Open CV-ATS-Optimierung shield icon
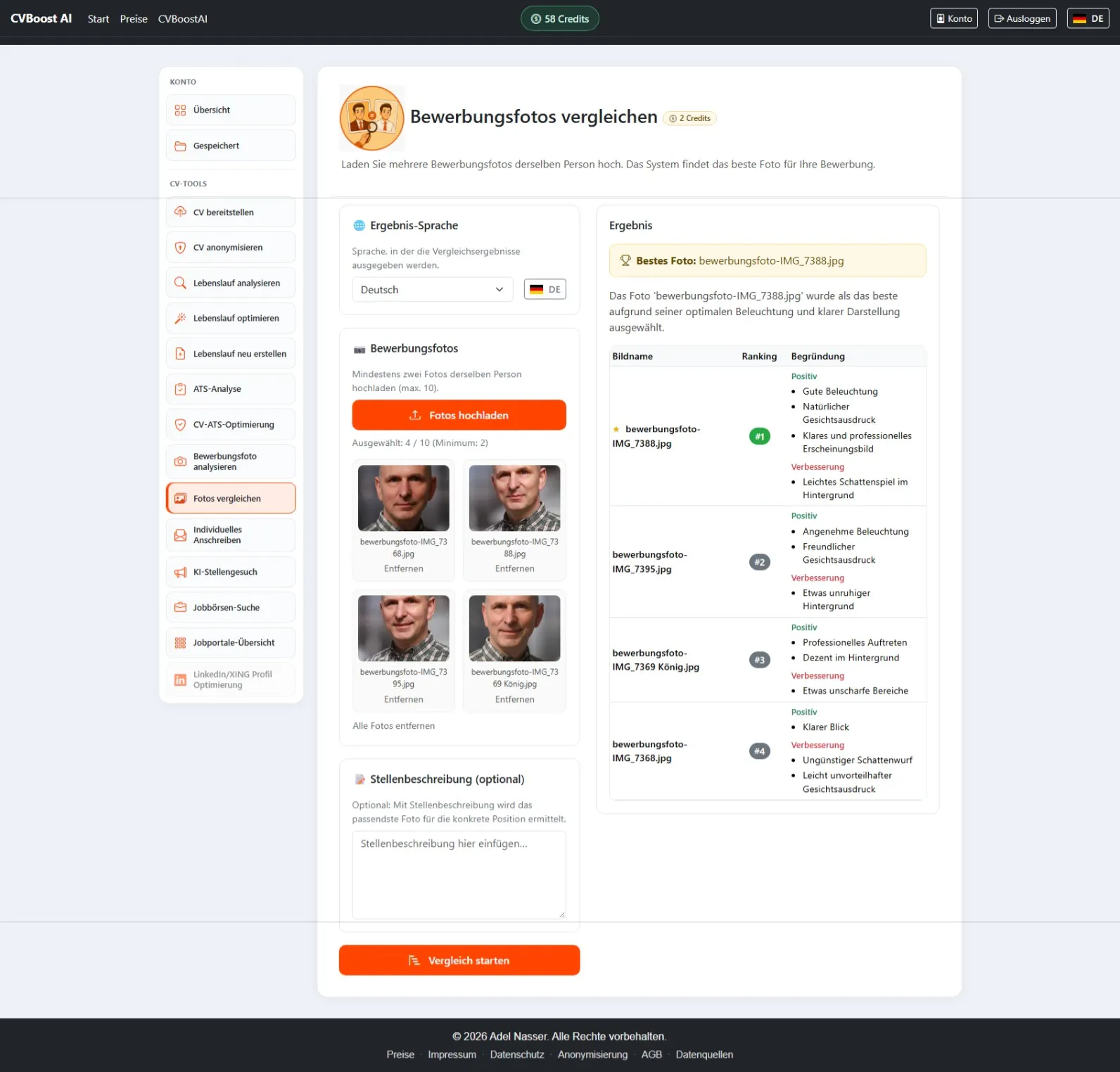The image size is (1120, 1072). pos(180,425)
